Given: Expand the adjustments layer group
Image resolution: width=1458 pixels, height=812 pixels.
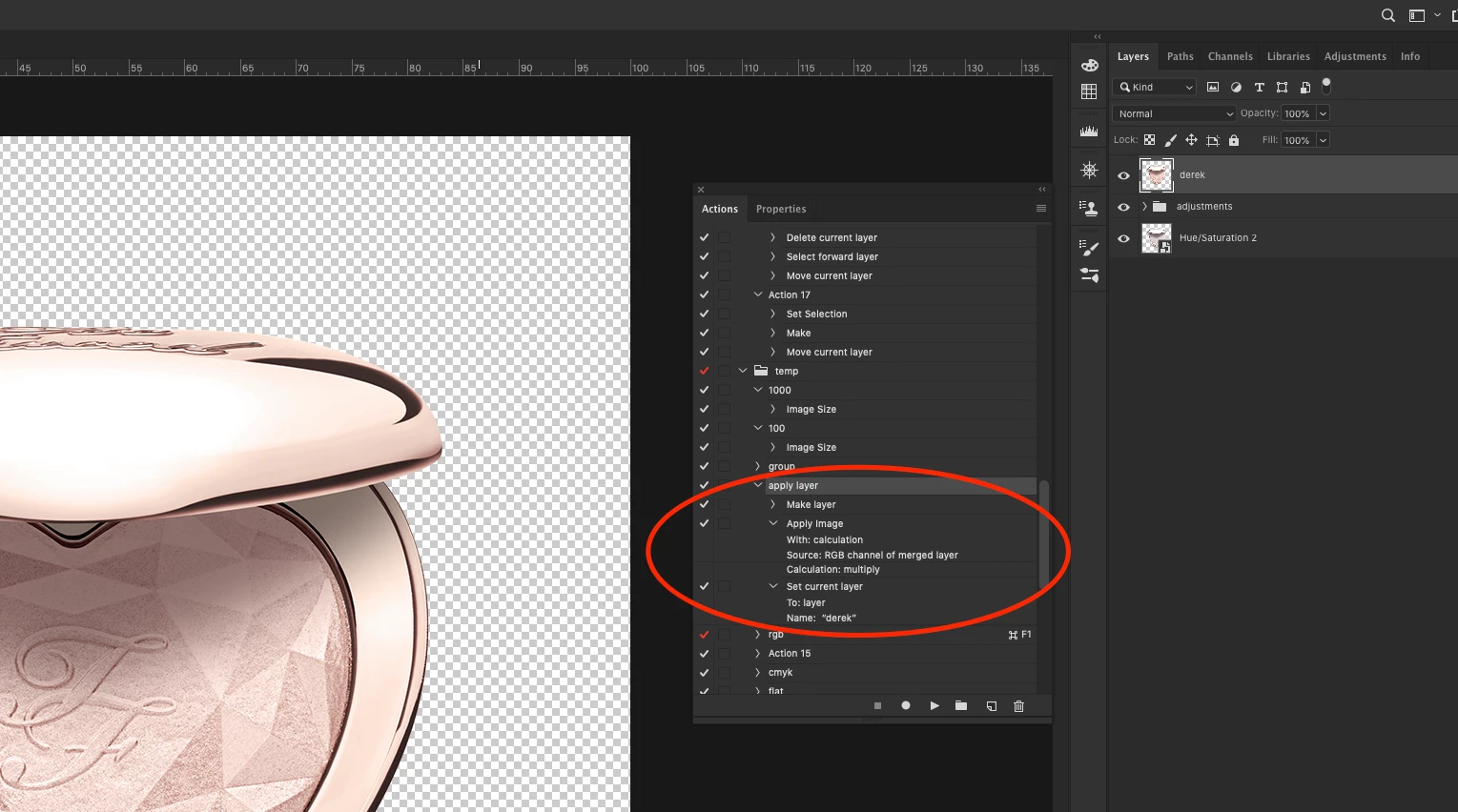Looking at the screenshot, I should [x=1144, y=207].
